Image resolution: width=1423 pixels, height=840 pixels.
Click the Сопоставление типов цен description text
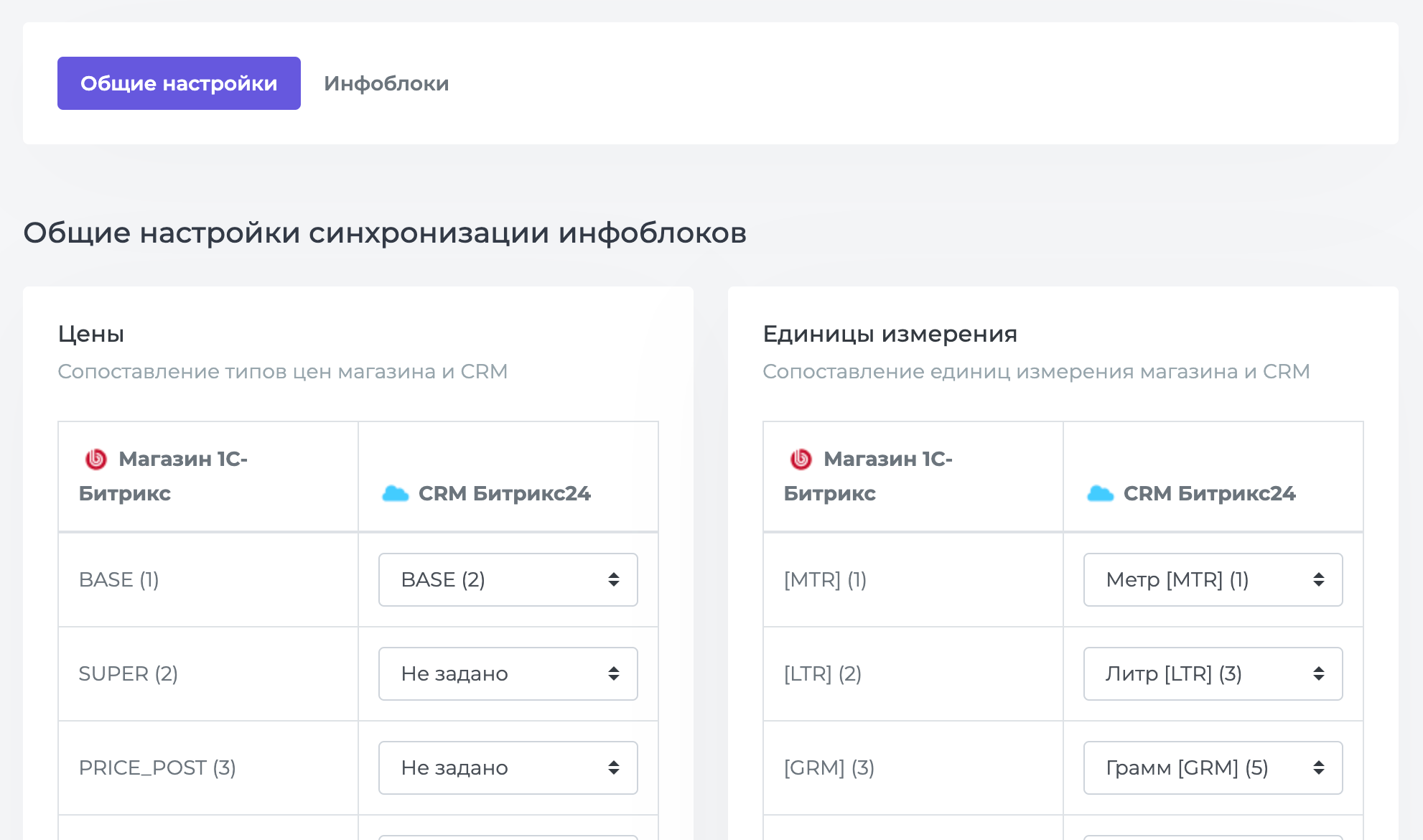point(283,371)
